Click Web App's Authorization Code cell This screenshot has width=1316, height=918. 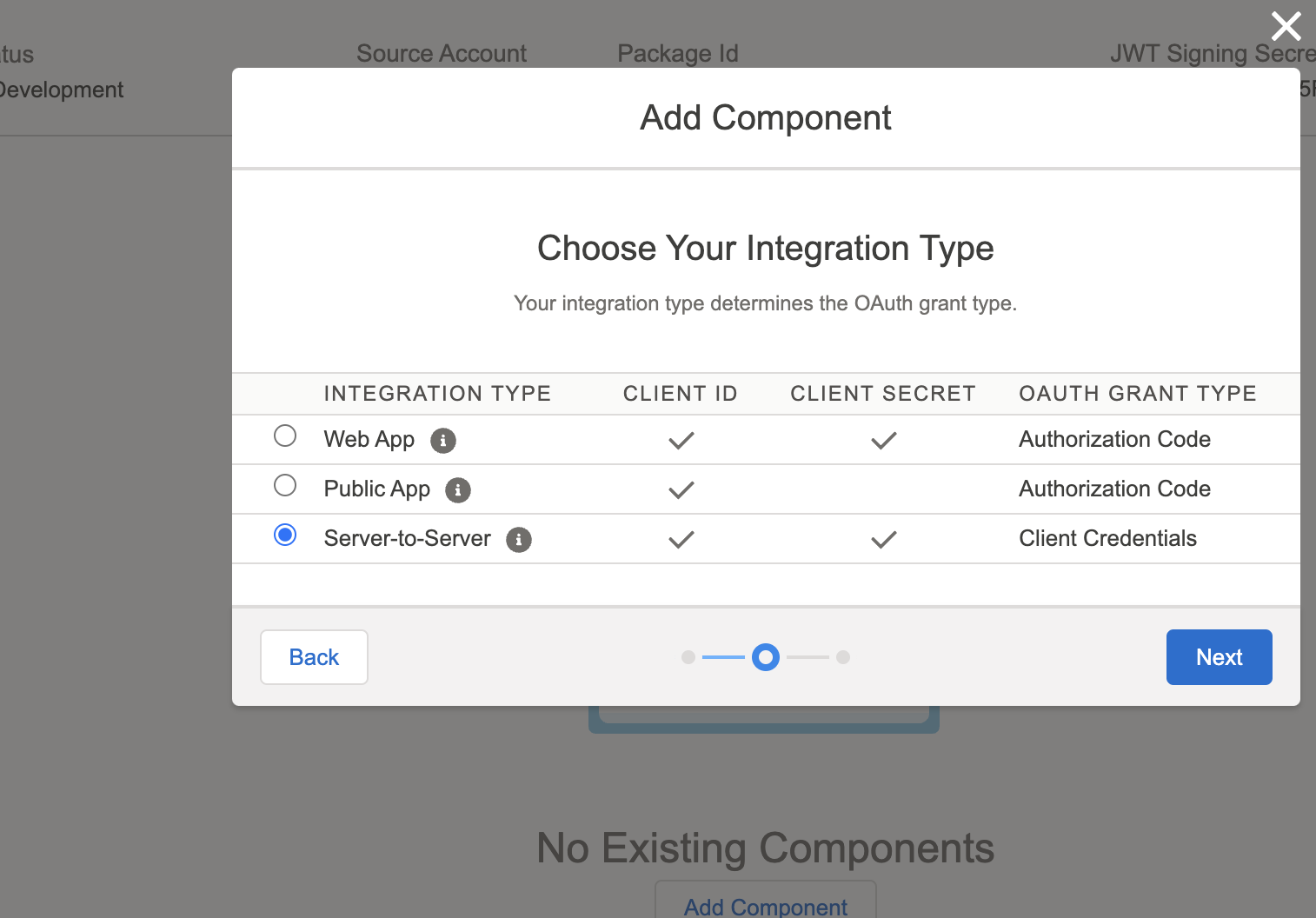(x=1115, y=440)
